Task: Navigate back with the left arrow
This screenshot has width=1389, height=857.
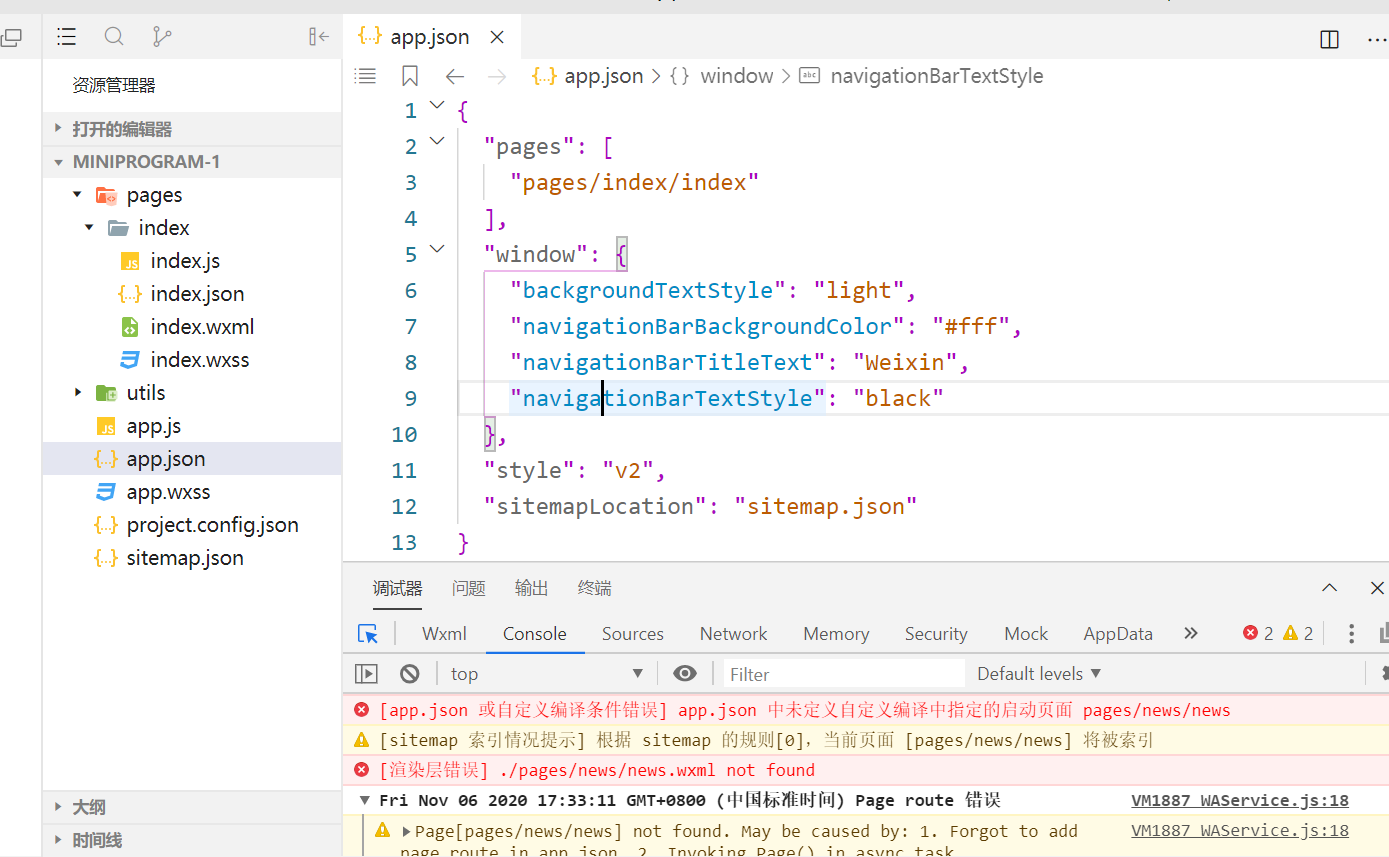Action: click(455, 76)
